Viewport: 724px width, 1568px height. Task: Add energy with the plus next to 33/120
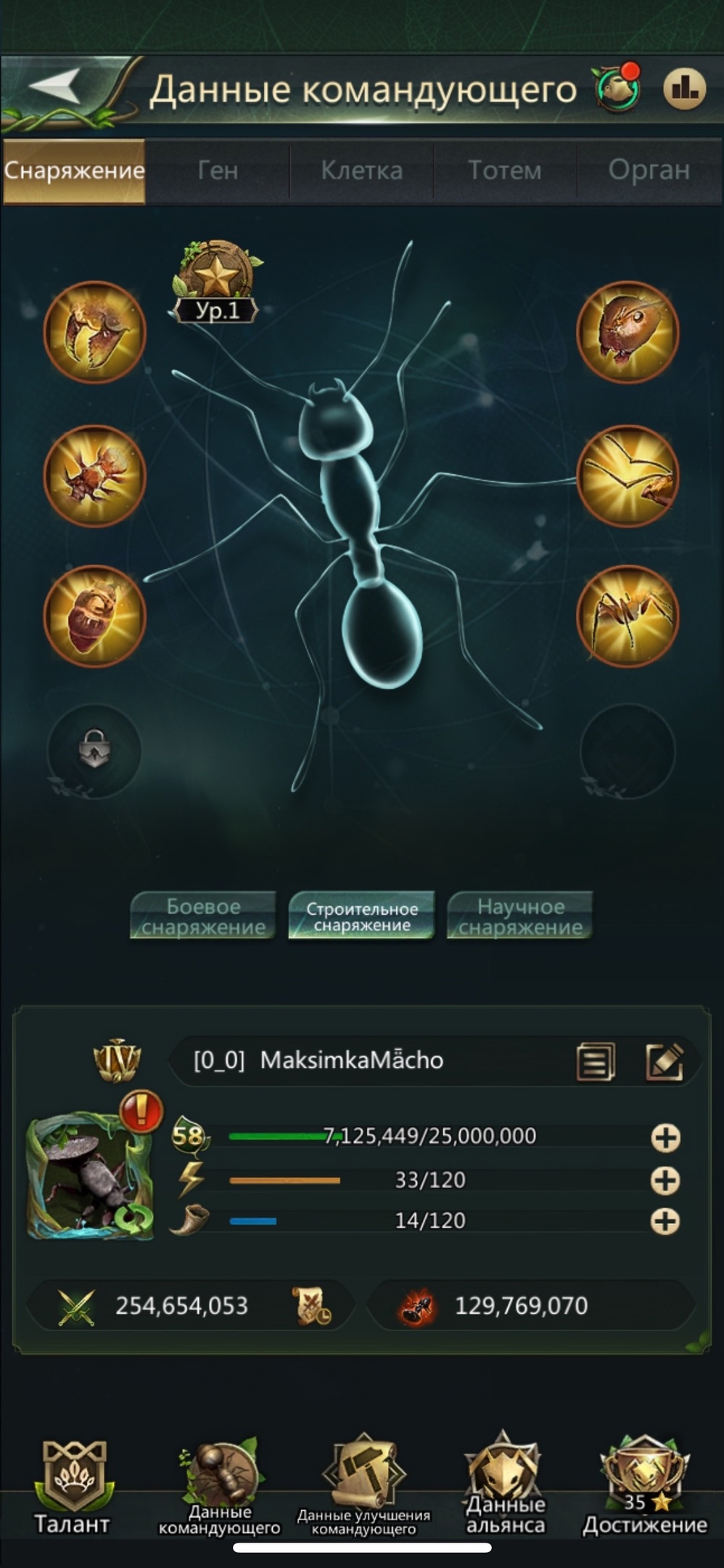tap(665, 1180)
